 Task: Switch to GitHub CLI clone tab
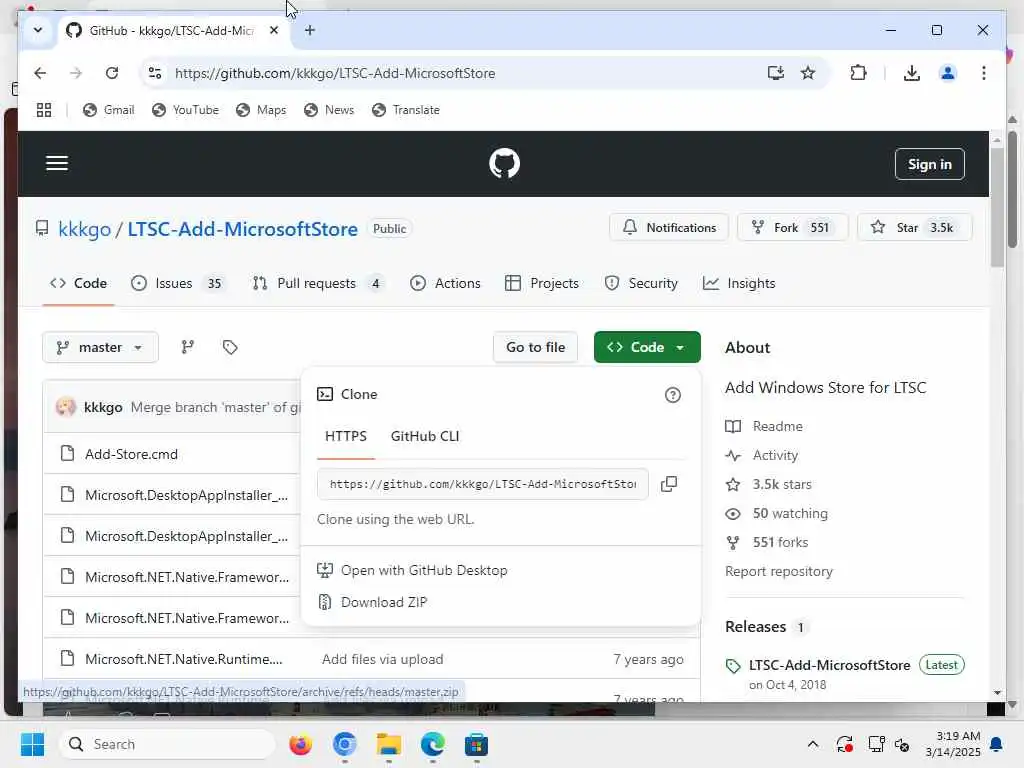(x=424, y=436)
